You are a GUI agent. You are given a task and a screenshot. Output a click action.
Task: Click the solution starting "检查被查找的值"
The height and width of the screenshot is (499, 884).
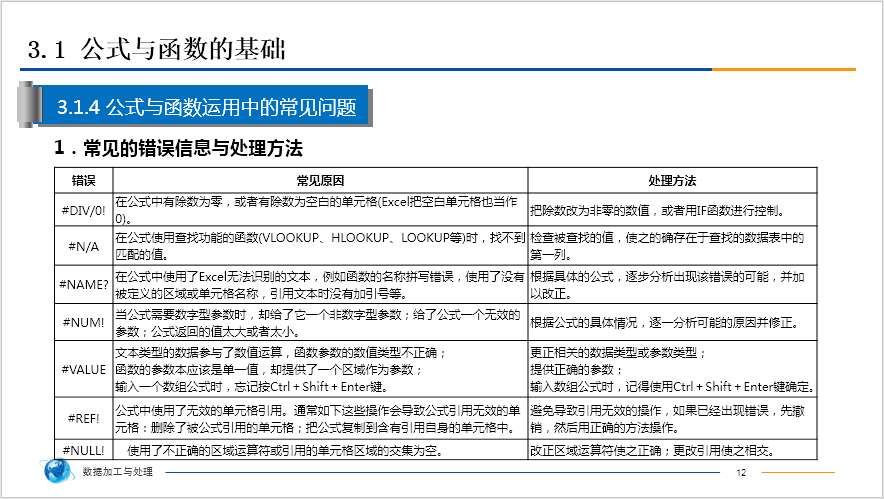click(672, 246)
